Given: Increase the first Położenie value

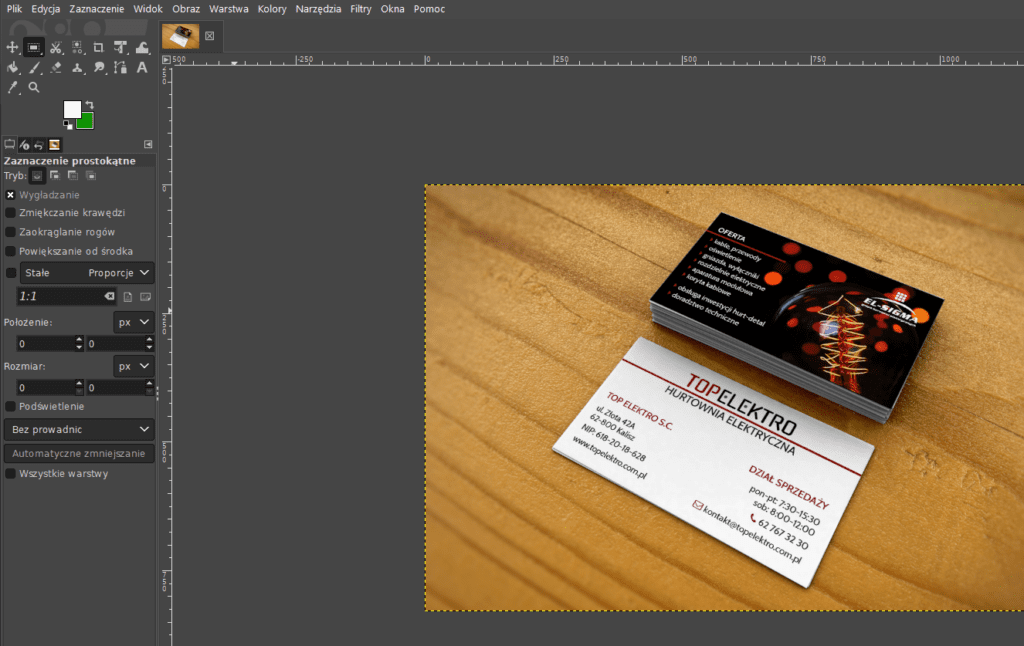Looking at the screenshot, I should [x=79, y=340].
